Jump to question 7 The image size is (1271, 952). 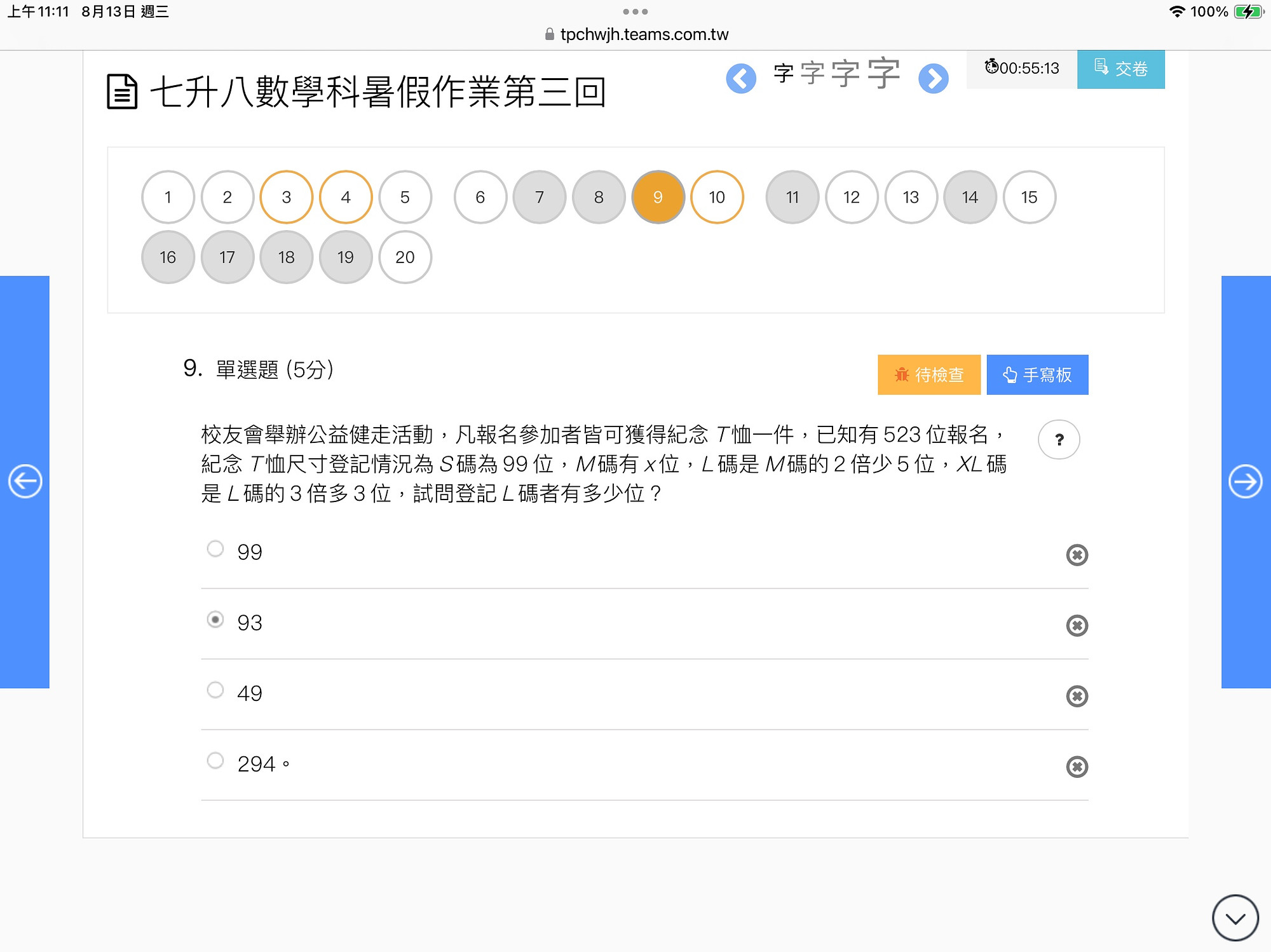point(539,197)
